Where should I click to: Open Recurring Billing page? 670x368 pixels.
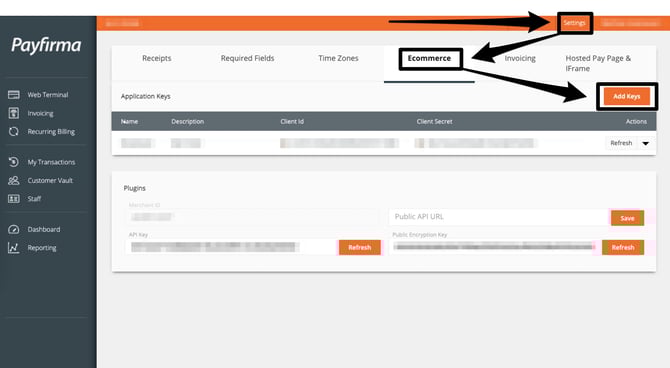pos(51,132)
